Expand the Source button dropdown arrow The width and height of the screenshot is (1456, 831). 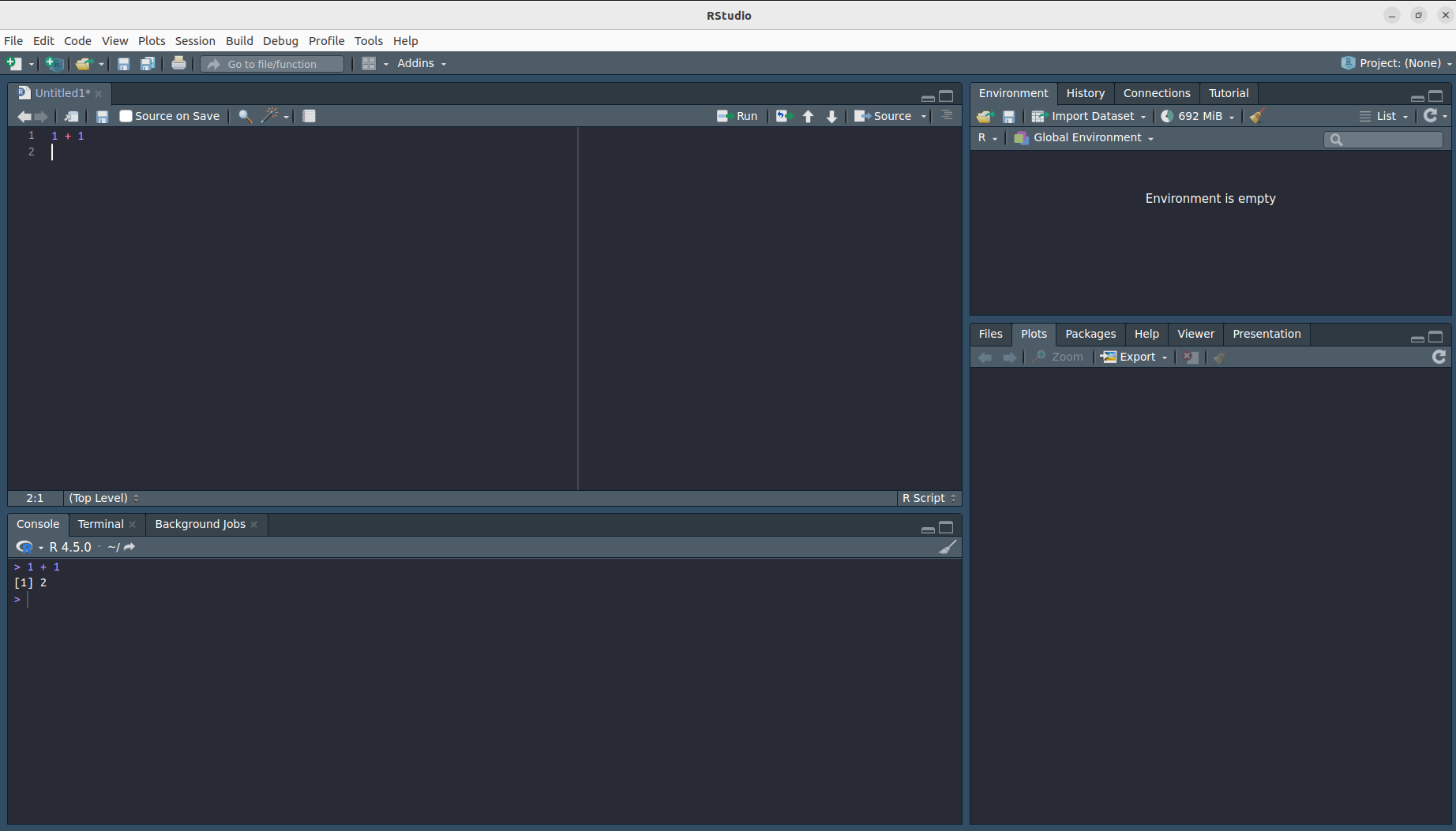point(924,117)
